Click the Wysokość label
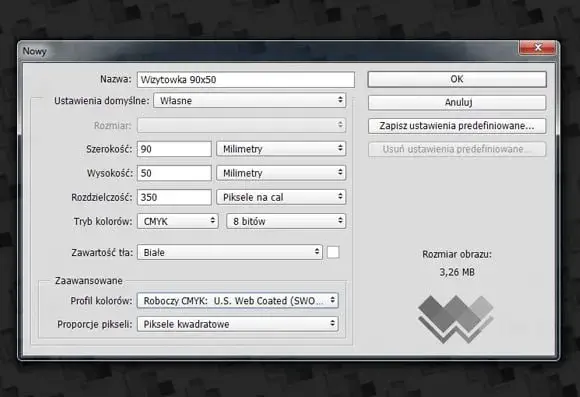The width and height of the screenshot is (580, 397). tap(110, 173)
